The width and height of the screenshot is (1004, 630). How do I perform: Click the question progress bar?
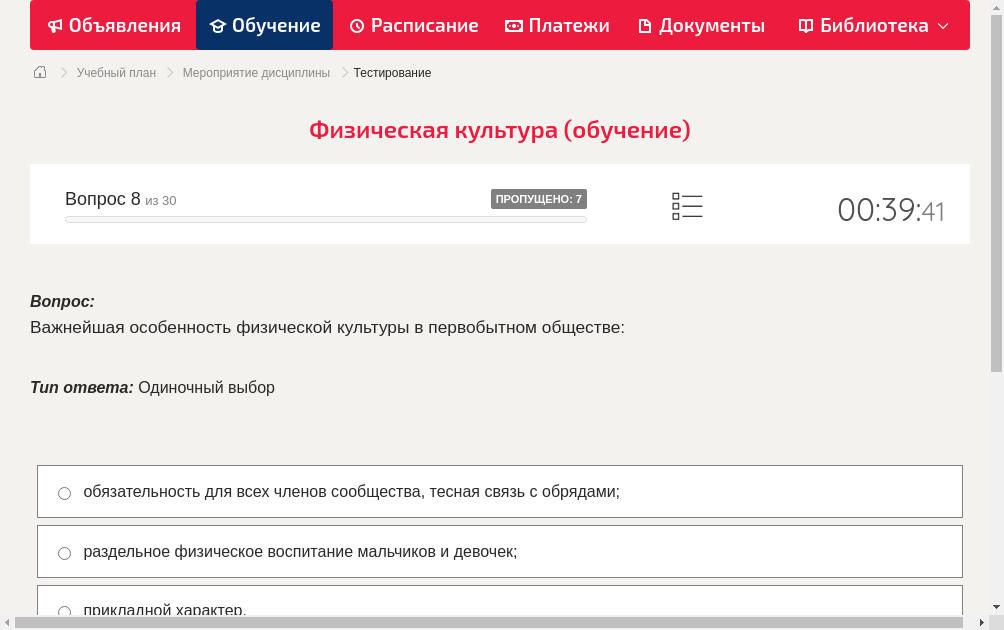[x=325, y=218]
